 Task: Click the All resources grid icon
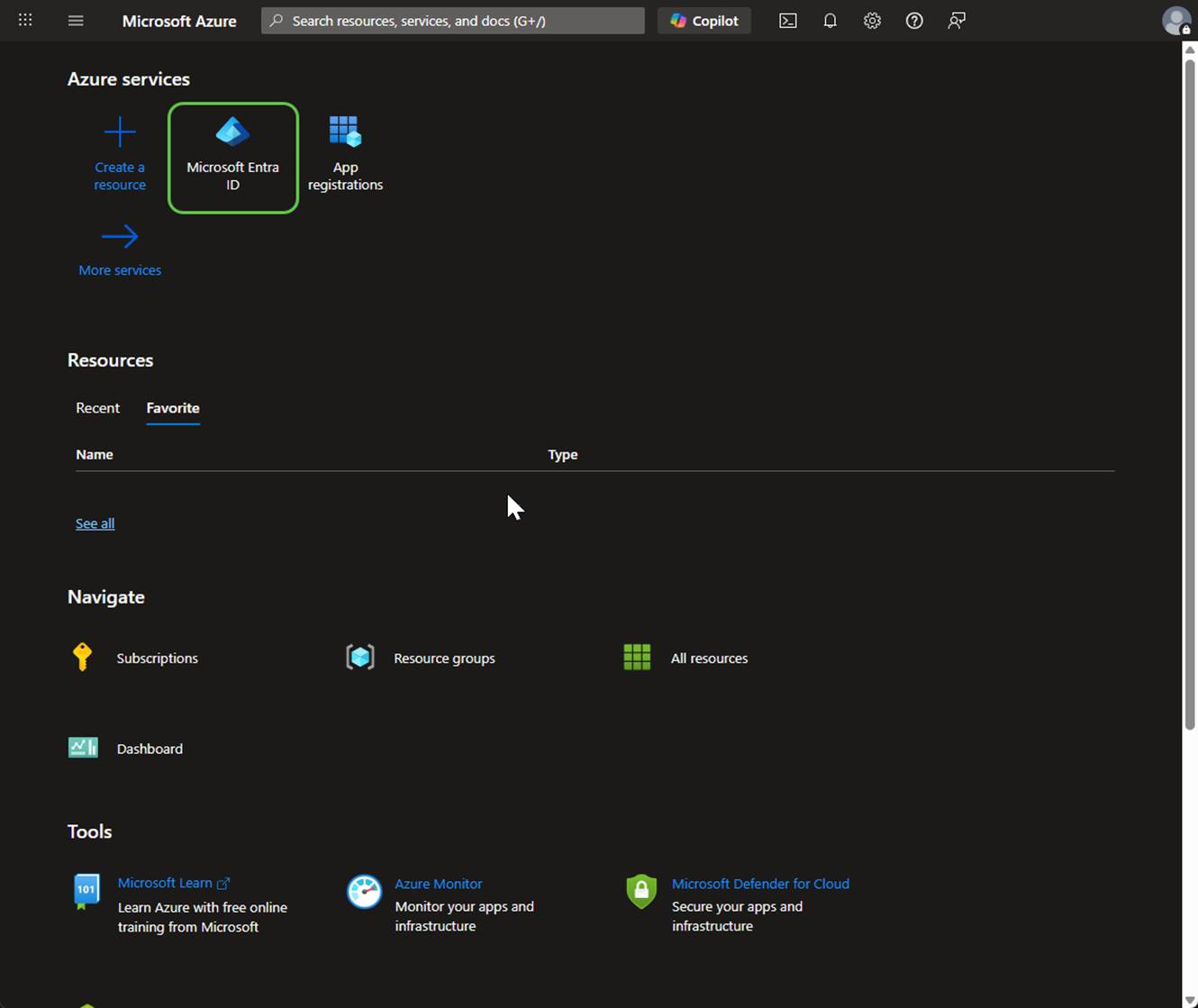(x=637, y=657)
